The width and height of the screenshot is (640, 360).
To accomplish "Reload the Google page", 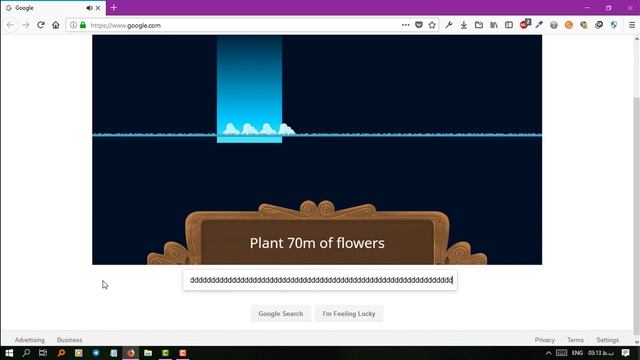I will coord(40,25).
